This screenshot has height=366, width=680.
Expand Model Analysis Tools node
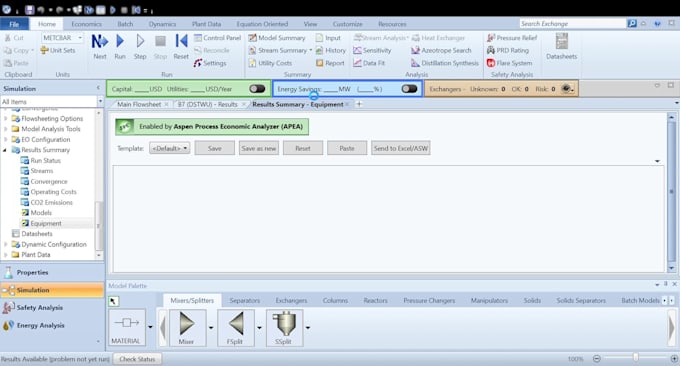pyautogui.click(x=6, y=129)
